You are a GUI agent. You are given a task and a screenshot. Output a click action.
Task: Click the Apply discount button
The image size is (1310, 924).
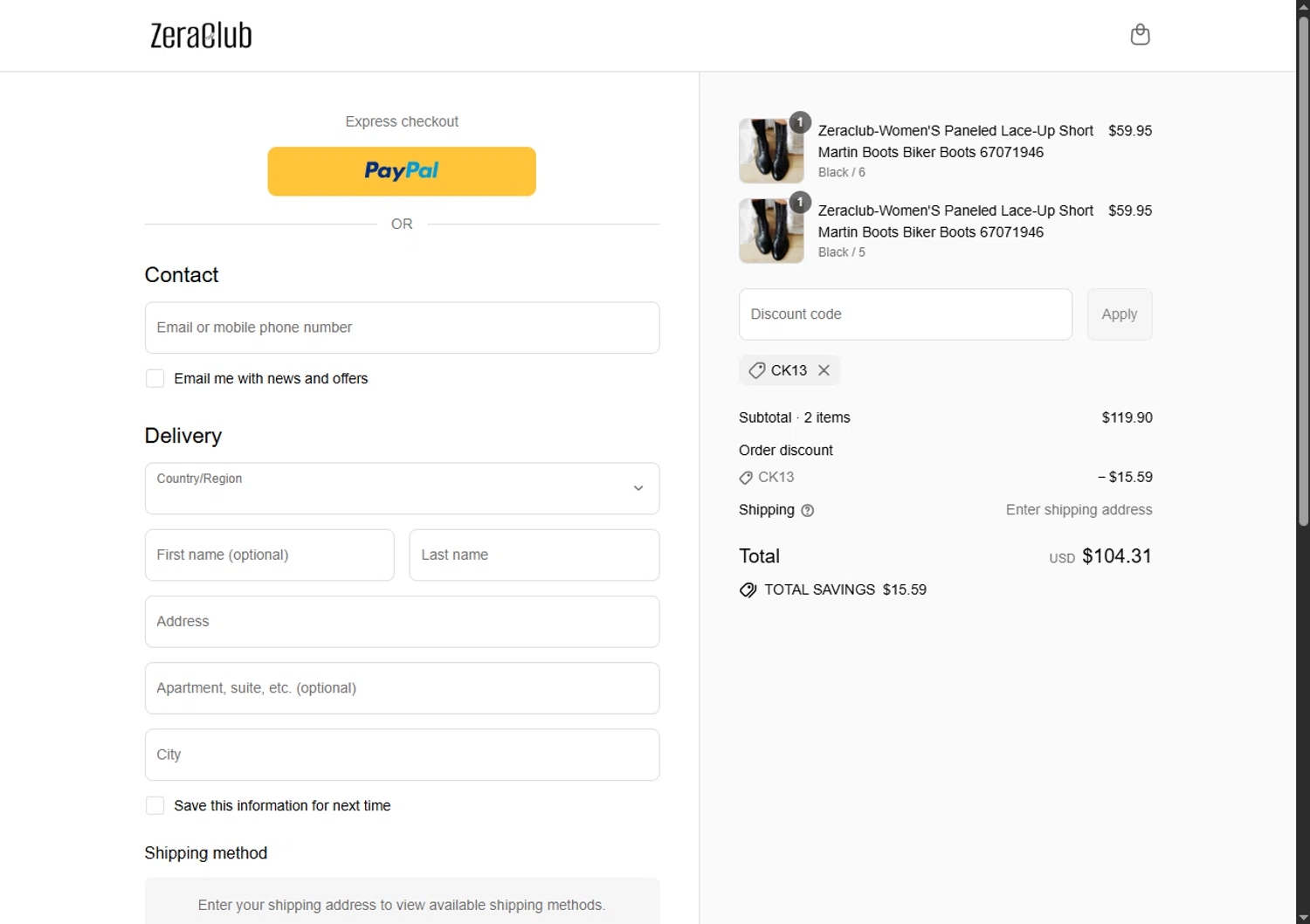(x=1120, y=314)
